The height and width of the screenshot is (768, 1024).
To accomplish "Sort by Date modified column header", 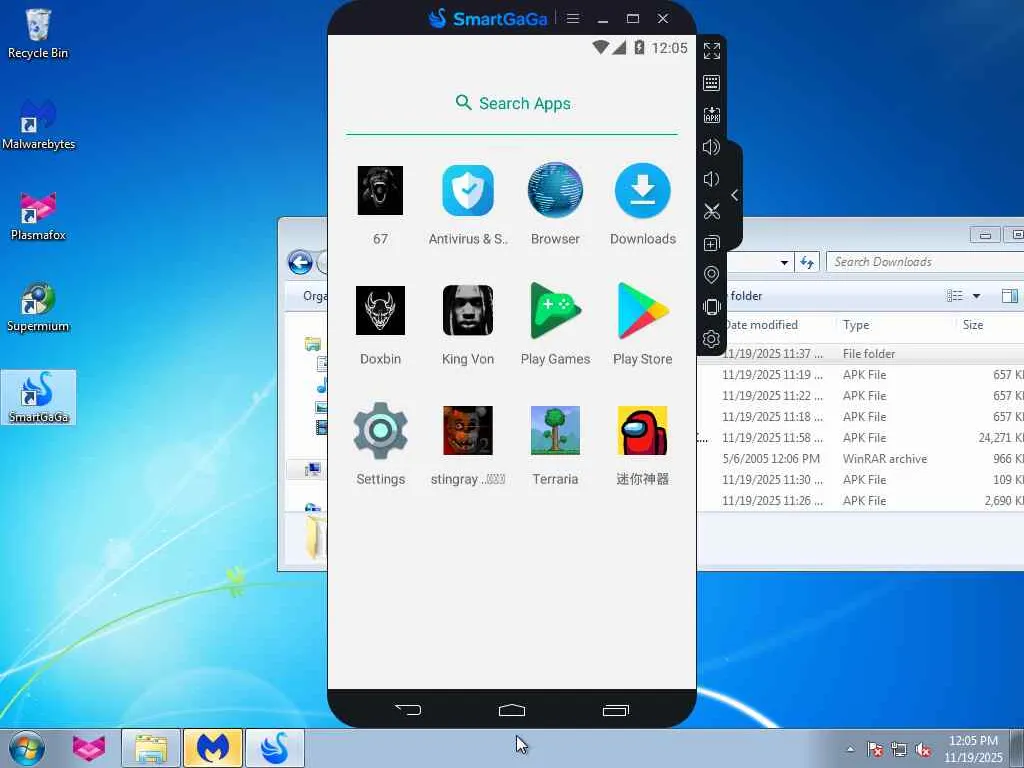I will pos(761,325).
